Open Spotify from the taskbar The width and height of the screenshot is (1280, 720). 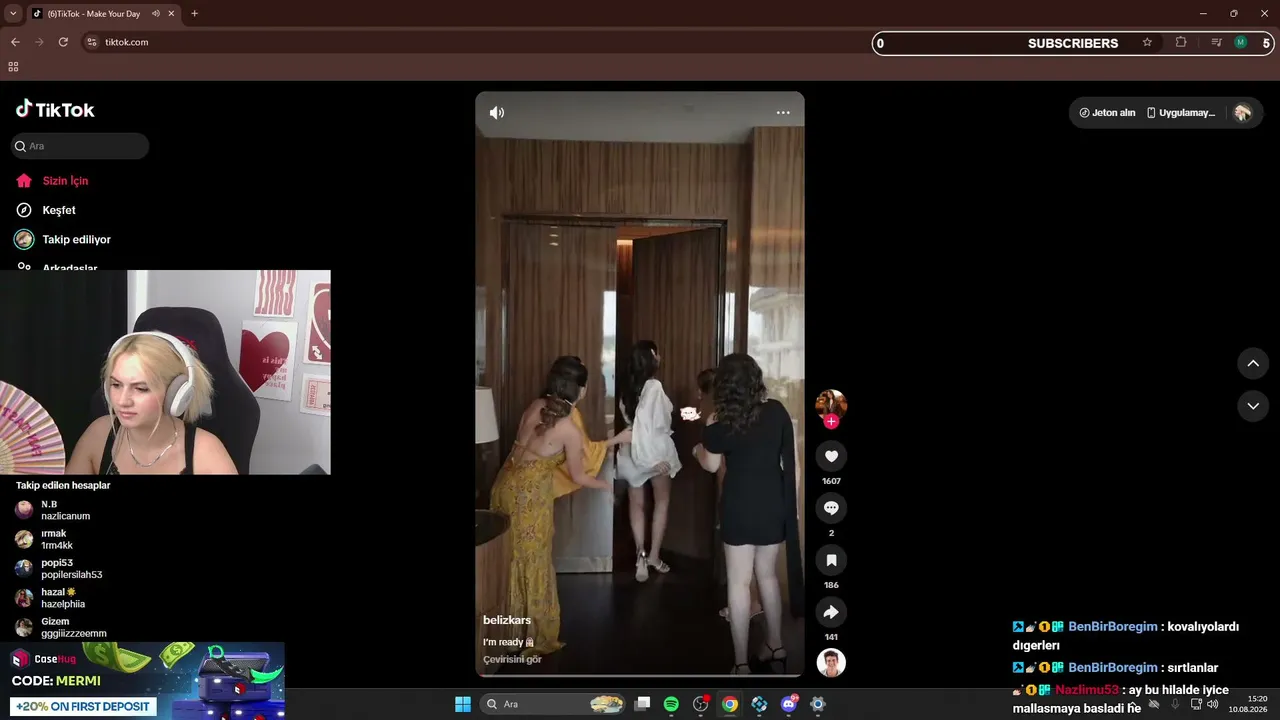pyautogui.click(x=671, y=704)
